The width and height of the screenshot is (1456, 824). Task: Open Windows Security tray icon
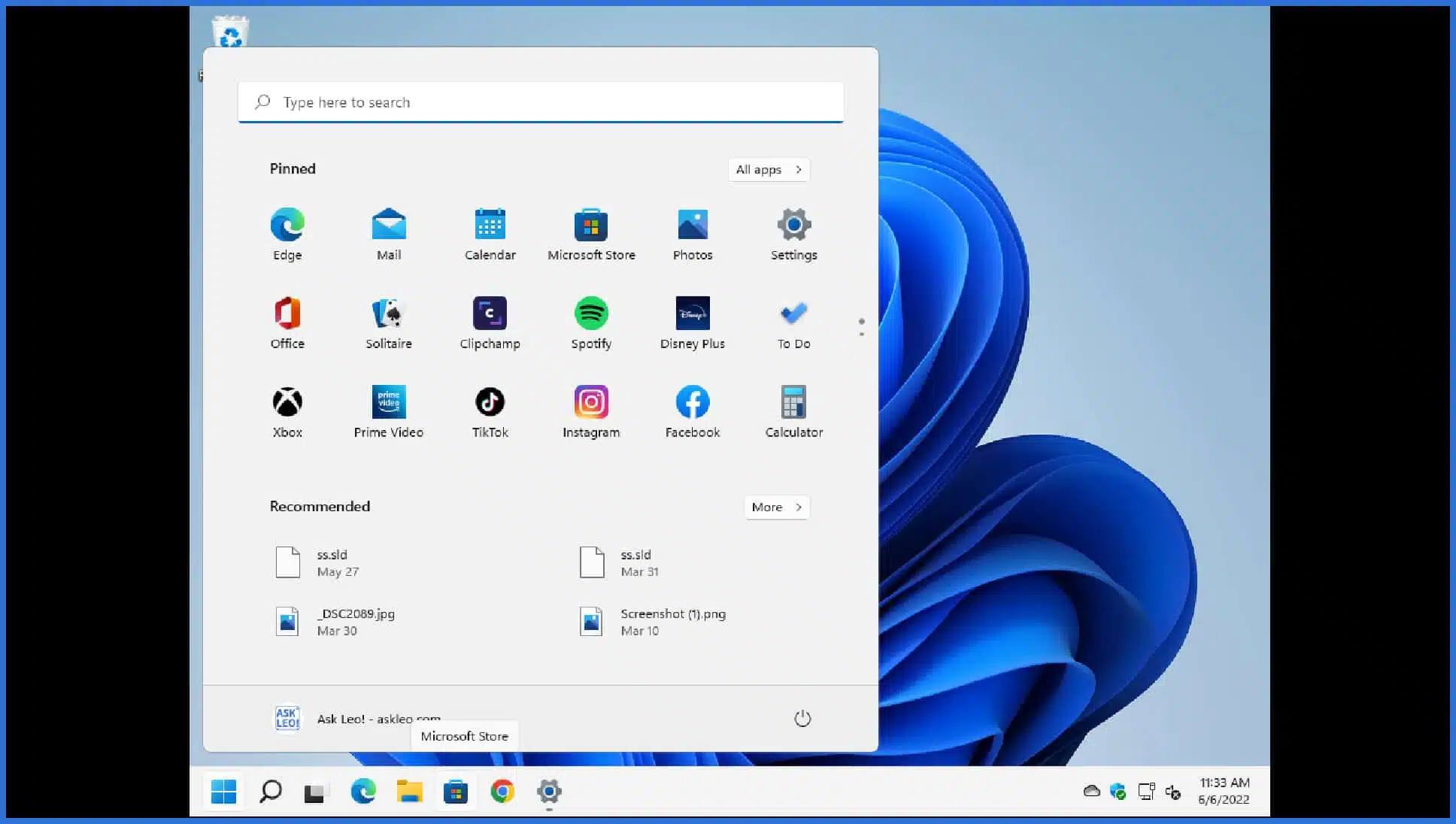click(1118, 791)
